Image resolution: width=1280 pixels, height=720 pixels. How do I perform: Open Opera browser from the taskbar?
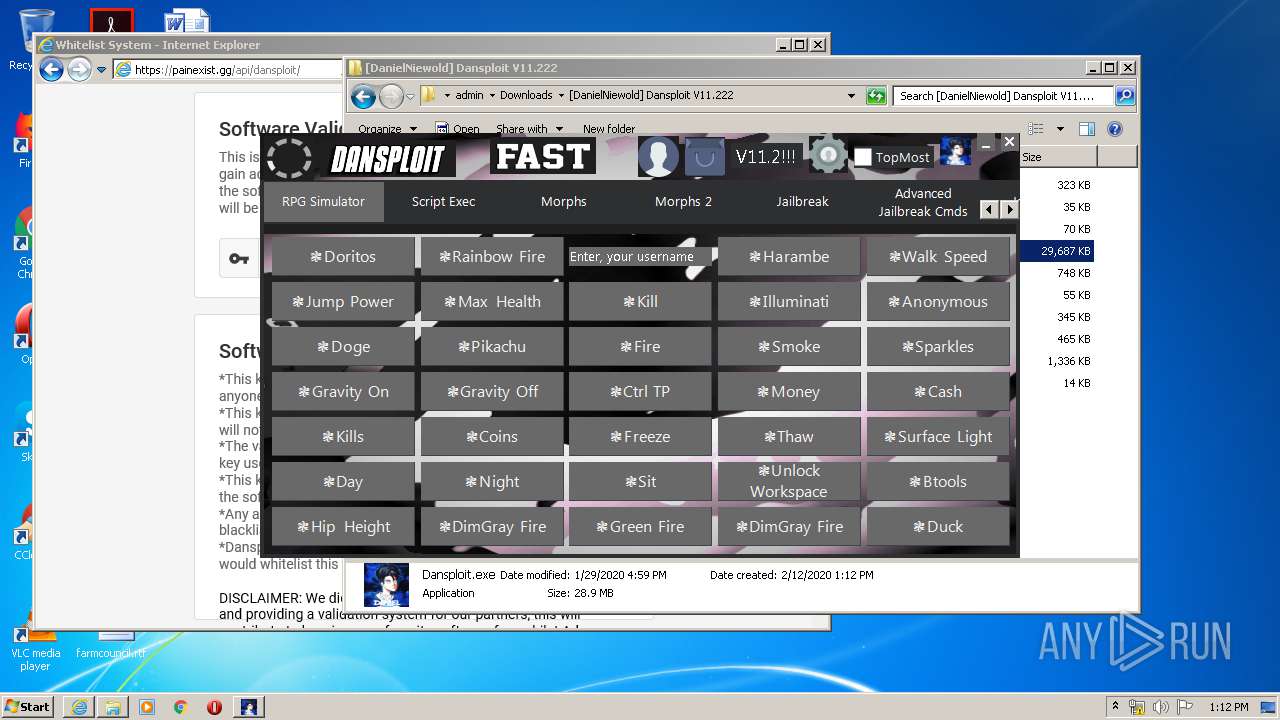point(214,707)
